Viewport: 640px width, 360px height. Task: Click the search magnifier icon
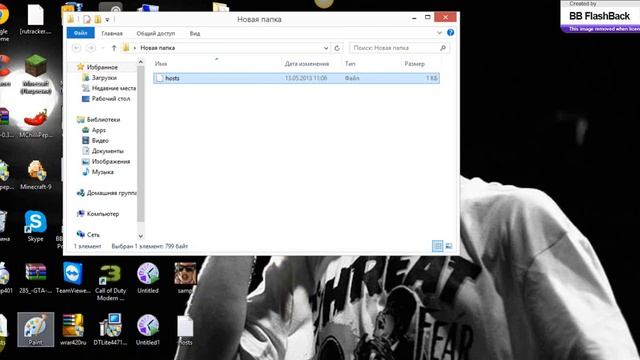click(443, 48)
